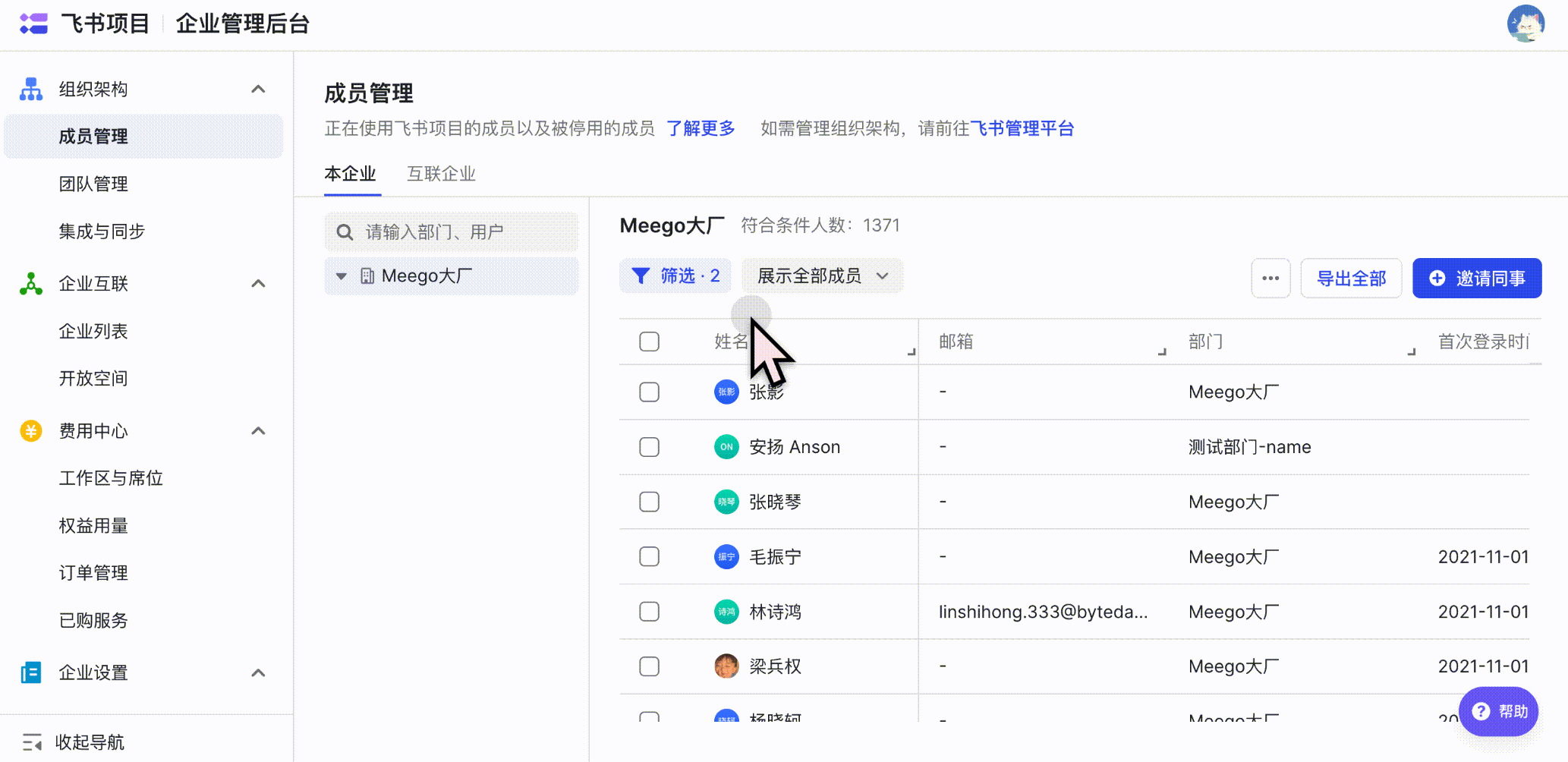Click the organization structure icon

tap(31, 89)
